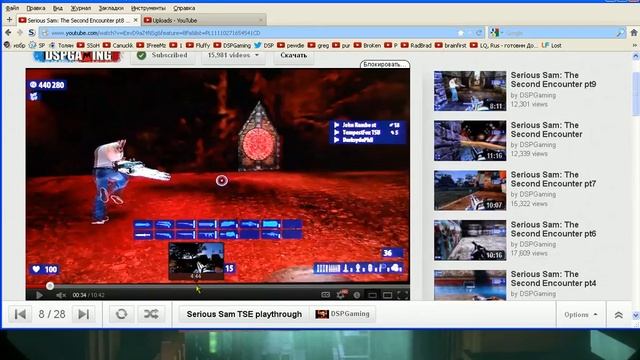Expand the 15,981 videos dropdown
Screen dimensions: 640x360
[x=233, y=56]
